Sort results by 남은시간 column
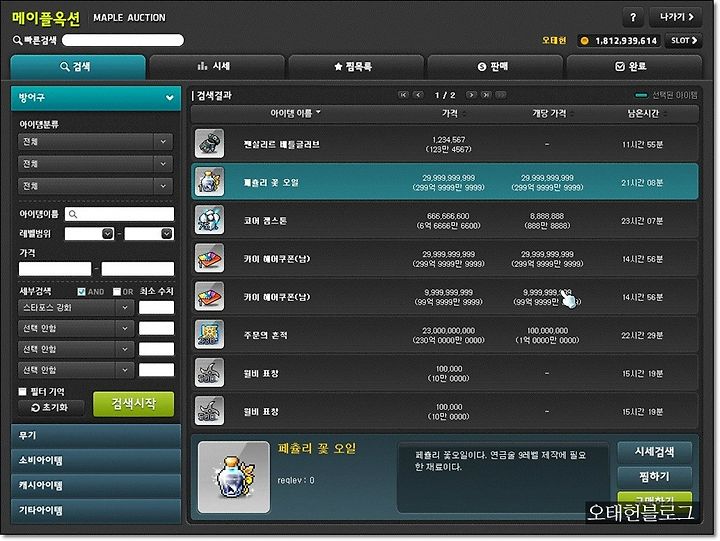Image resolution: width=720 pixels, height=541 pixels. tap(647, 113)
